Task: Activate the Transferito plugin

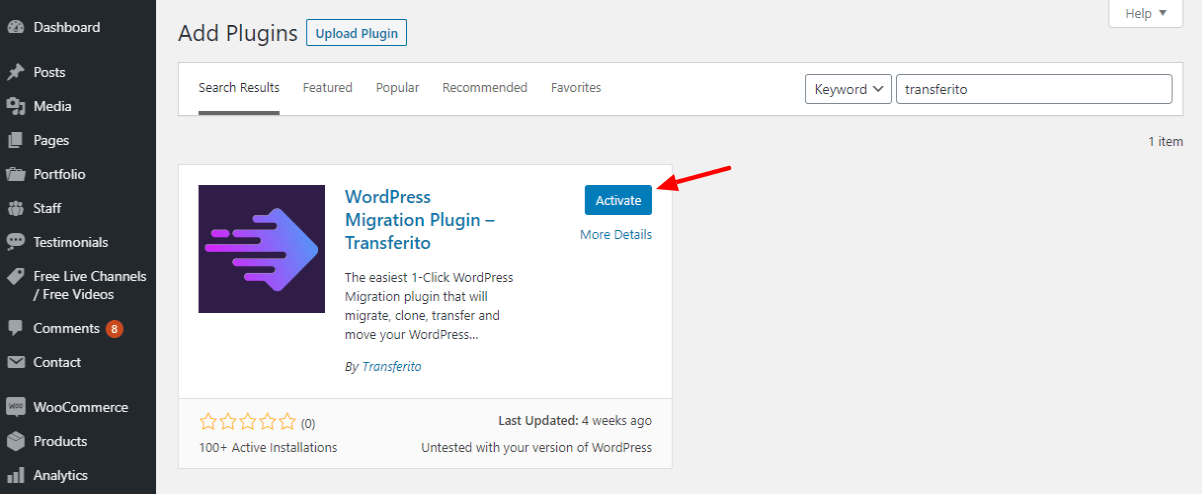Action: [618, 200]
